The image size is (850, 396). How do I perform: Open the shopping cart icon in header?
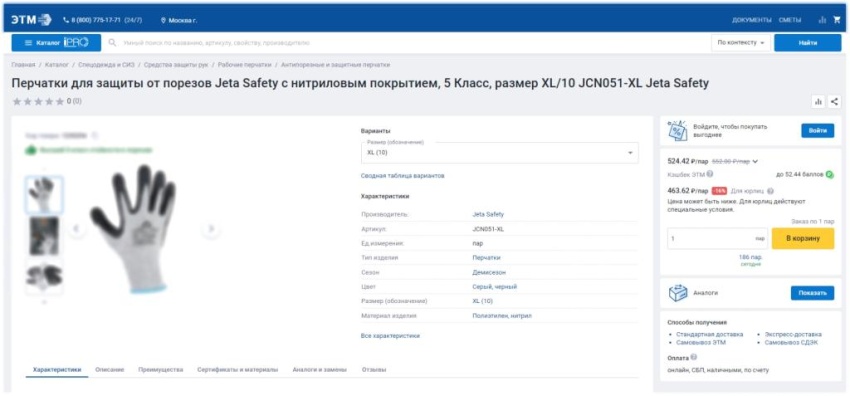[x=836, y=20]
